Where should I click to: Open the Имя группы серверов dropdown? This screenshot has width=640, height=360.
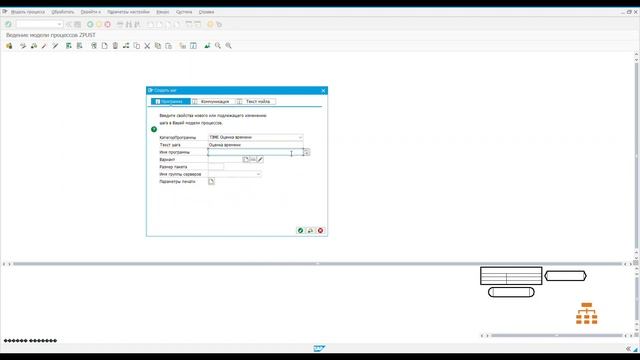tap(258, 174)
